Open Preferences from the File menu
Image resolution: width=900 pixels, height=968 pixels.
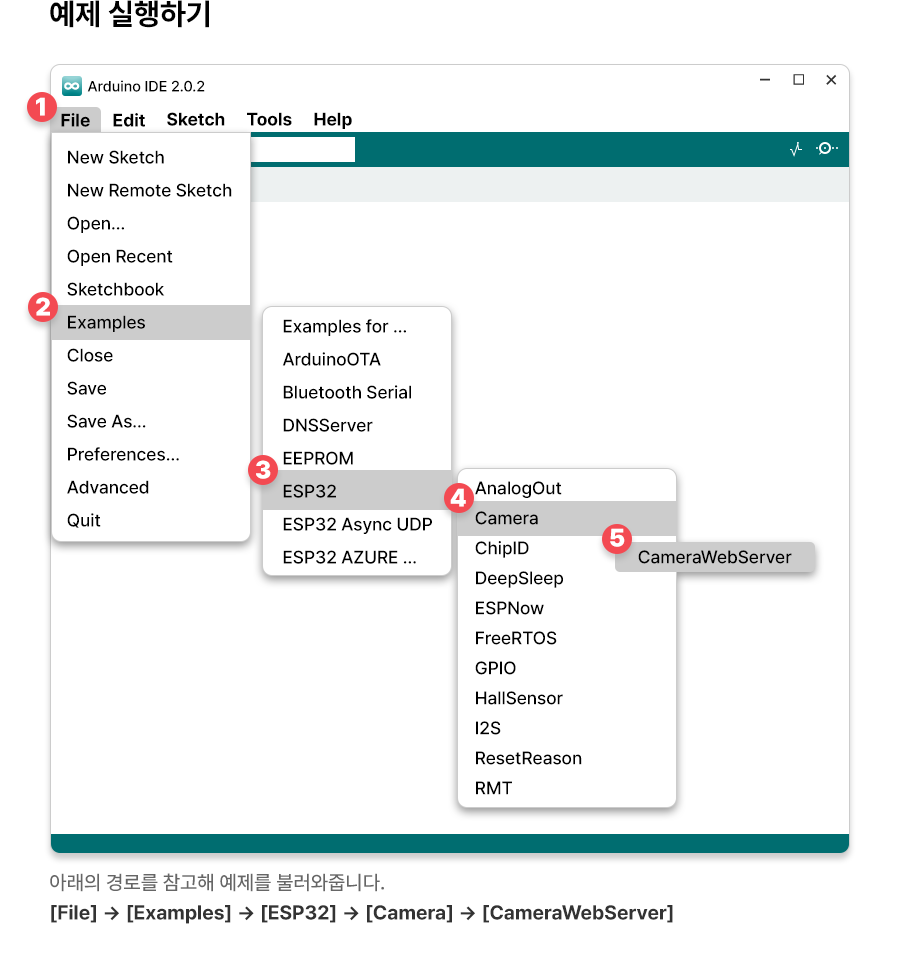click(123, 454)
